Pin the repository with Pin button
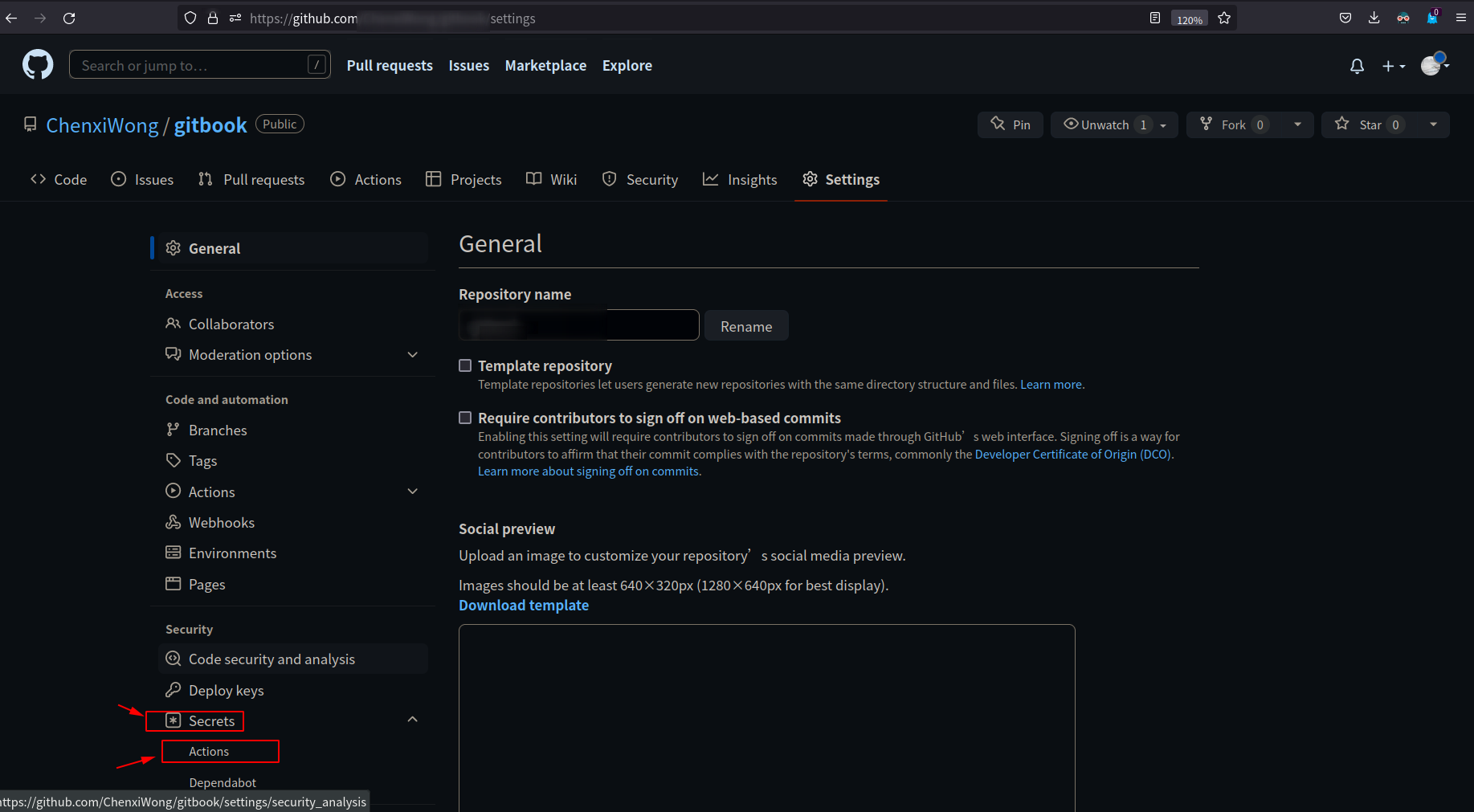Viewport: 1474px width, 812px height. (1011, 124)
